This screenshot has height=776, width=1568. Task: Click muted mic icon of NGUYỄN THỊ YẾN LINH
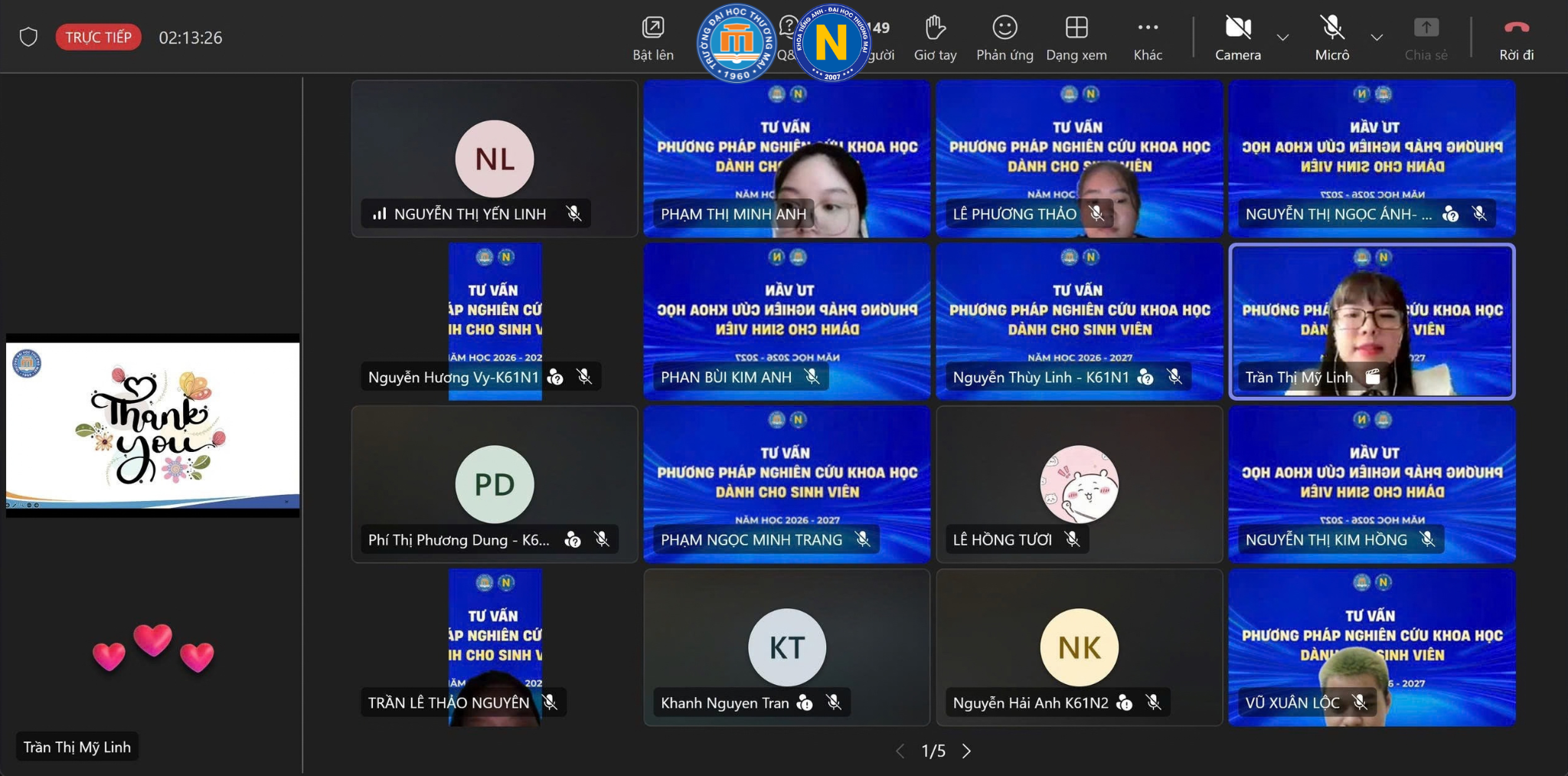click(x=573, y=214)
